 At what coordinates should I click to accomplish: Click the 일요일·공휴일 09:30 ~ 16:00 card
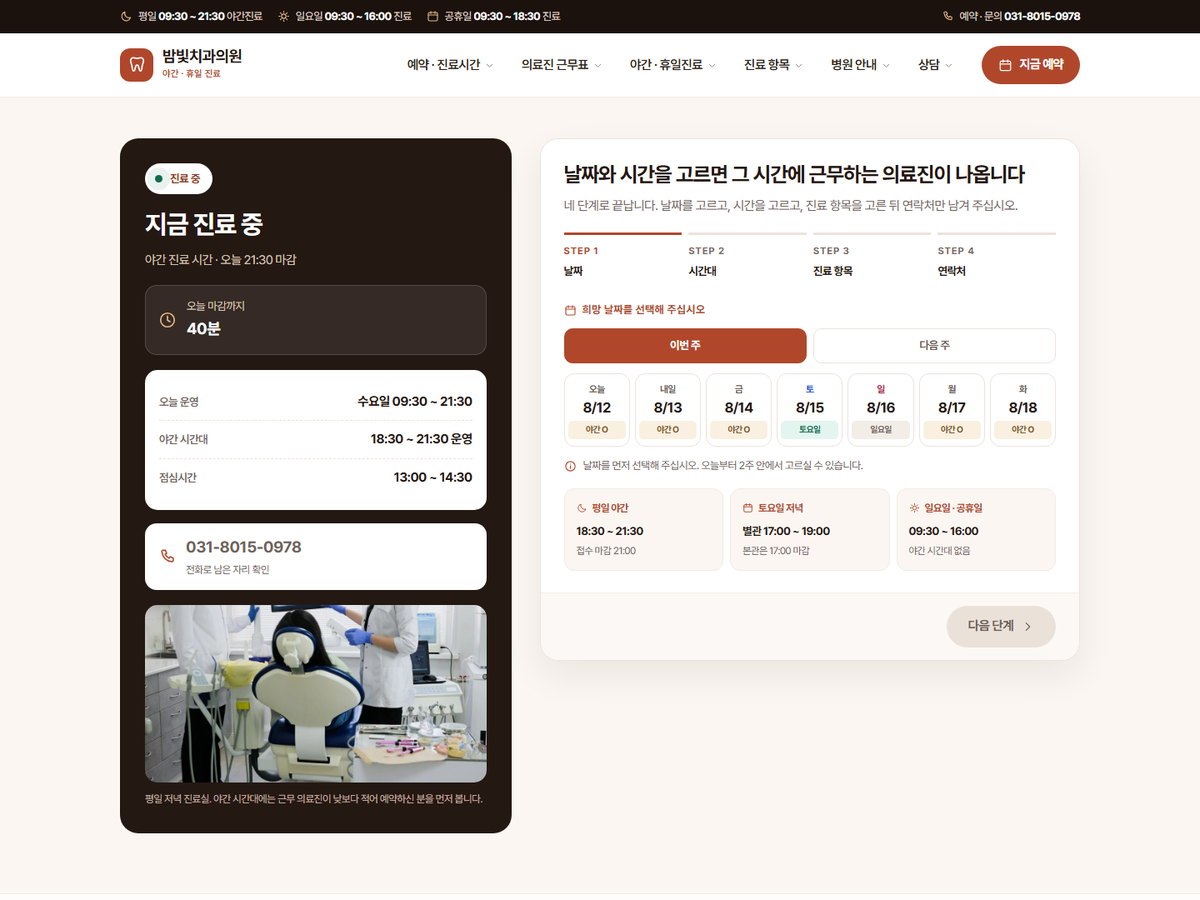(x=976, y=530)
